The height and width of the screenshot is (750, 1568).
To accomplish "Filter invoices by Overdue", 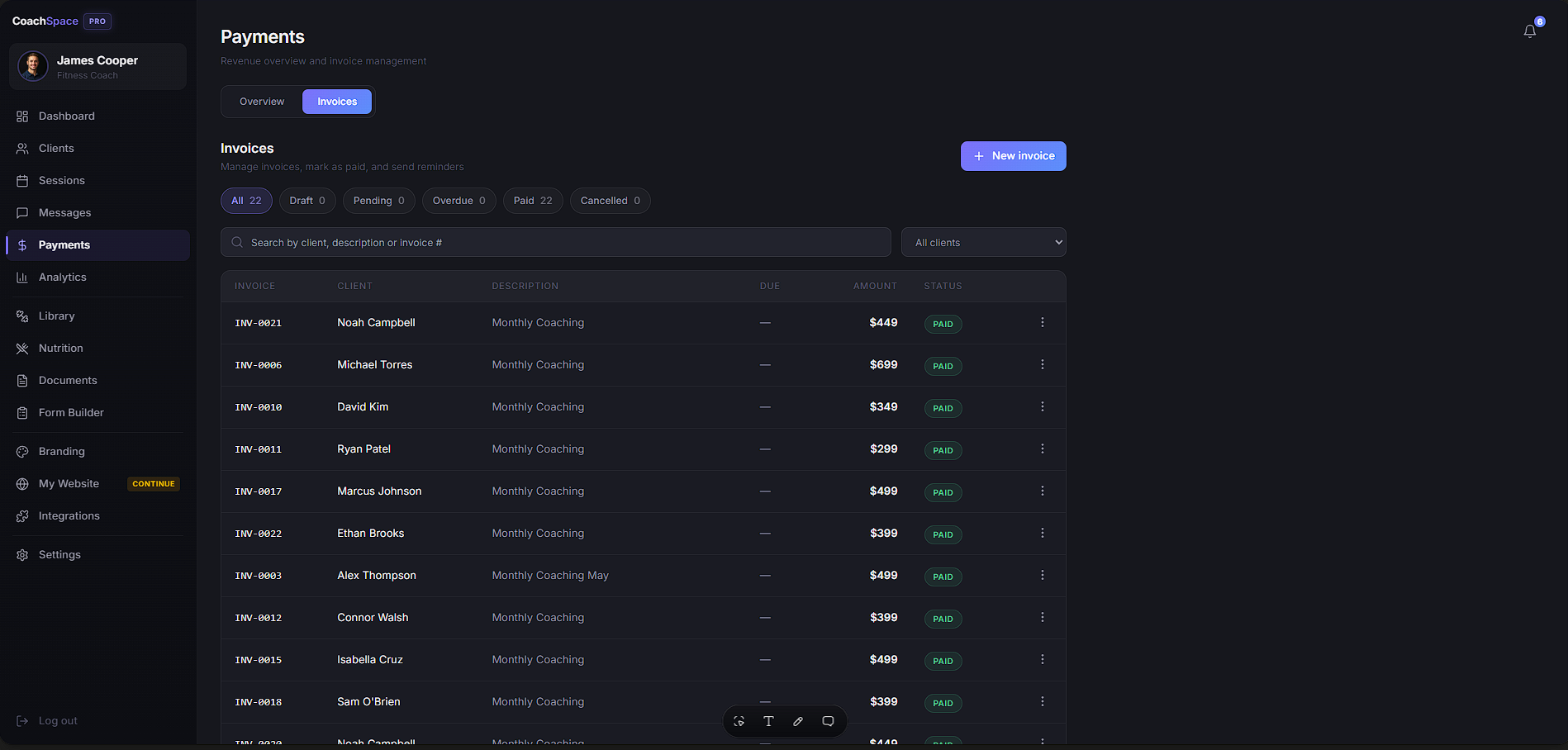I will (459, 201).
